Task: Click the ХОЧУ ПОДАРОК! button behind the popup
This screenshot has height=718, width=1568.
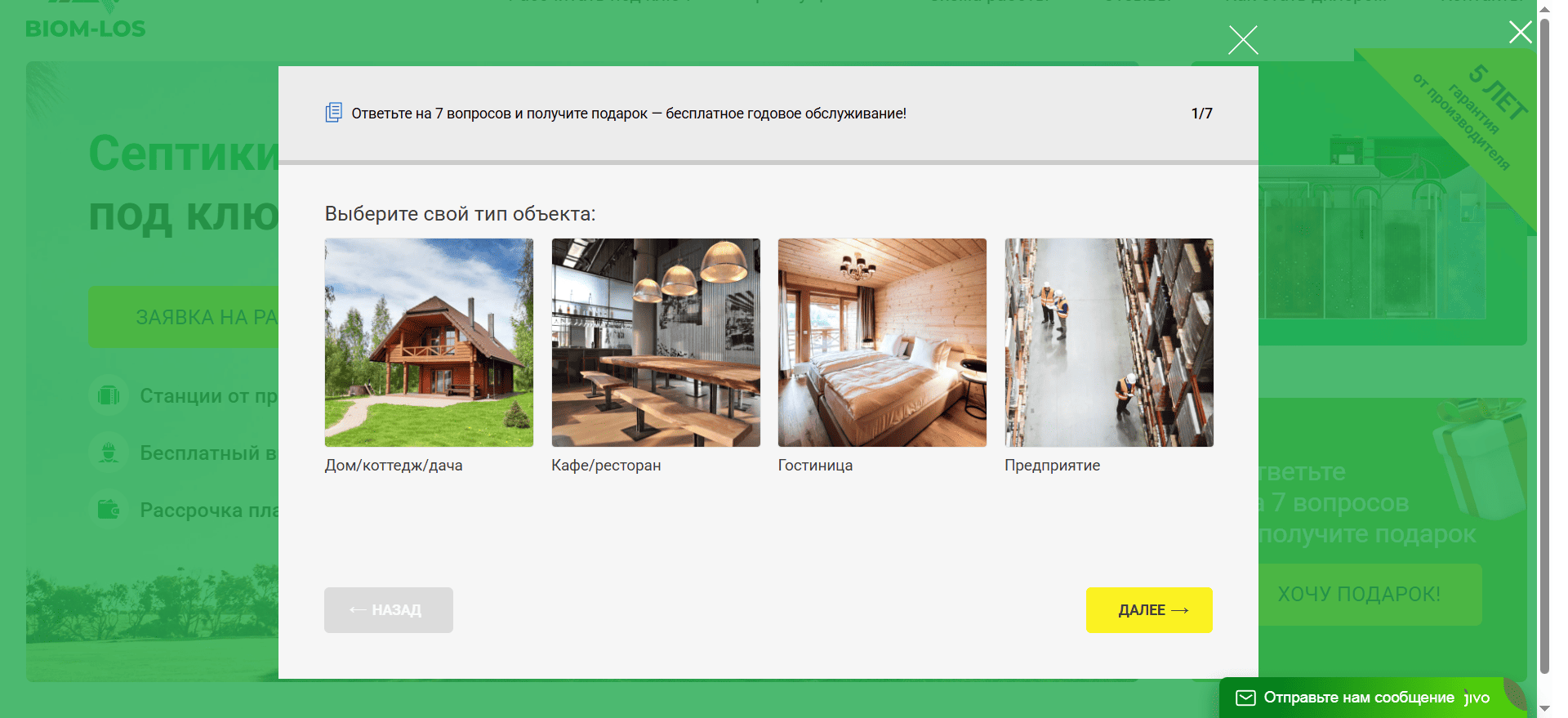Action: point(1370,595)
